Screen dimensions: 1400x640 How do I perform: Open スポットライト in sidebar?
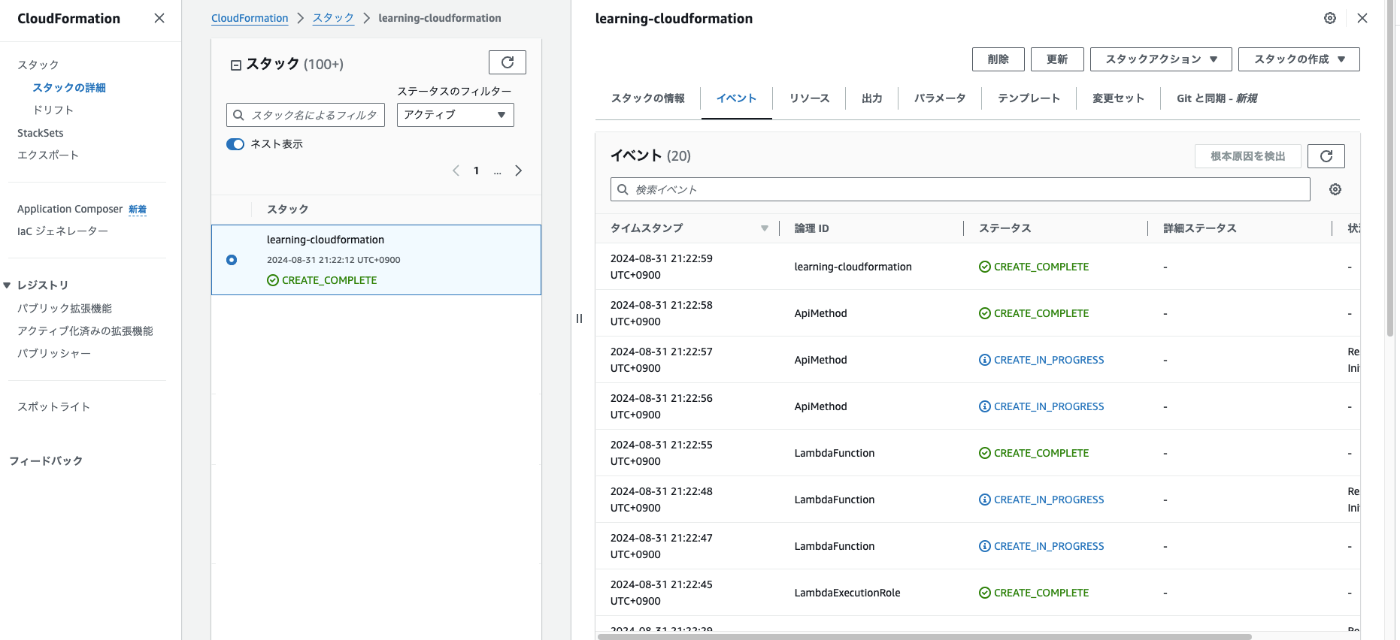coord(54,407)
